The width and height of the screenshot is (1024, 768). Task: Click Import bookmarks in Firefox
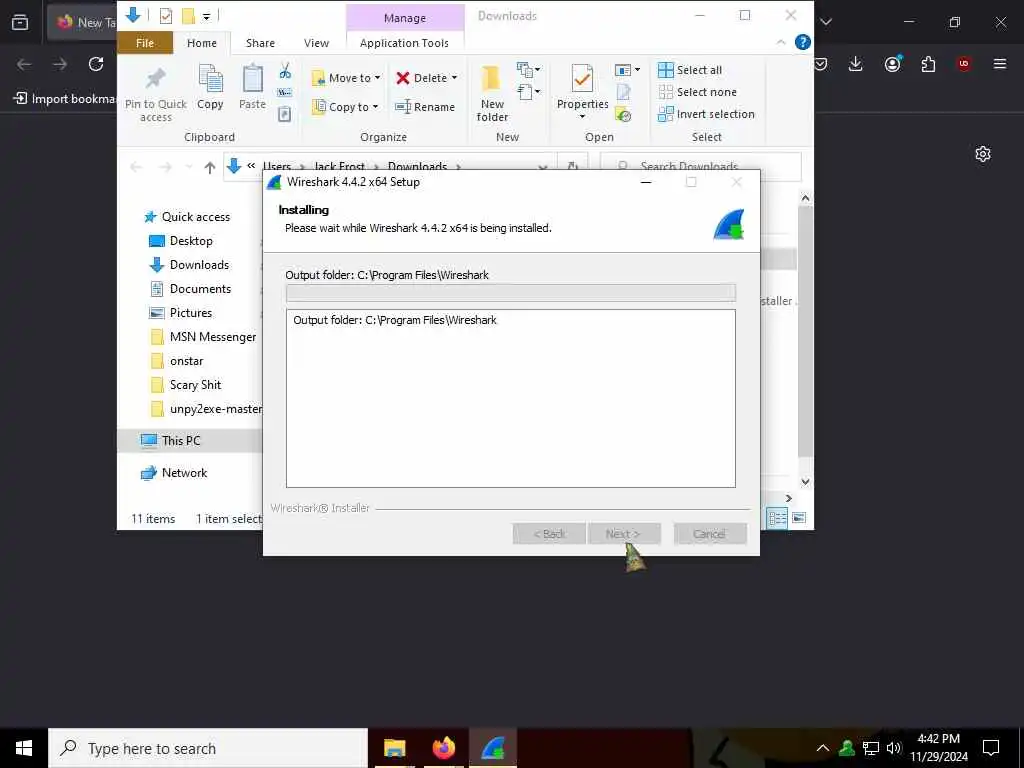click(64, 99)
